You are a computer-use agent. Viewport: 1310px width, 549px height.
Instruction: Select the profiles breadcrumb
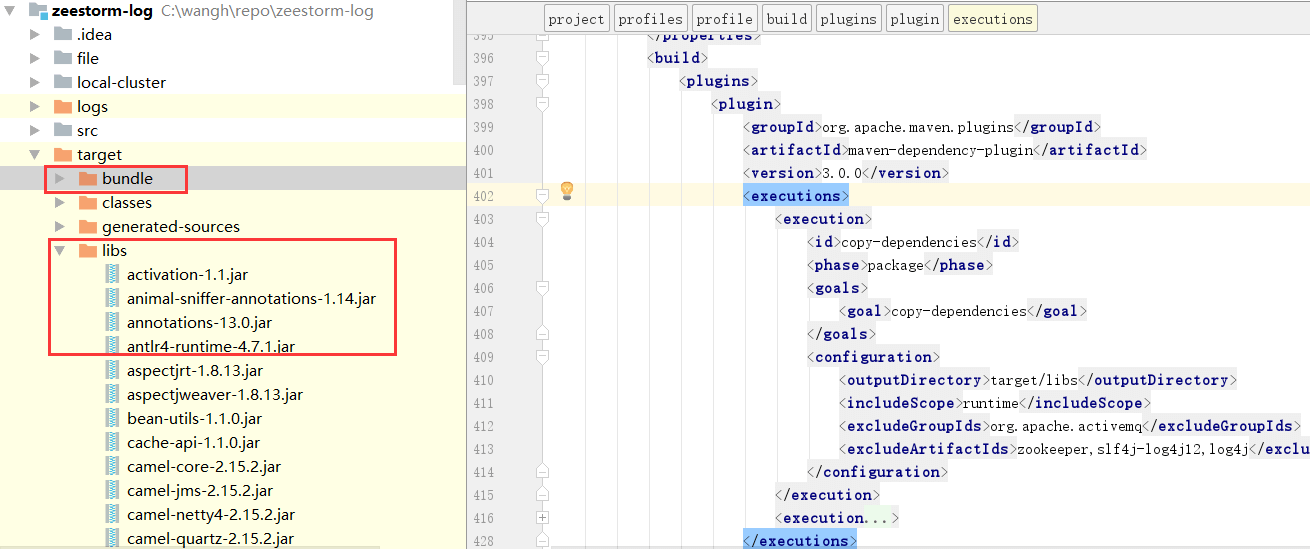pos(650,18)
